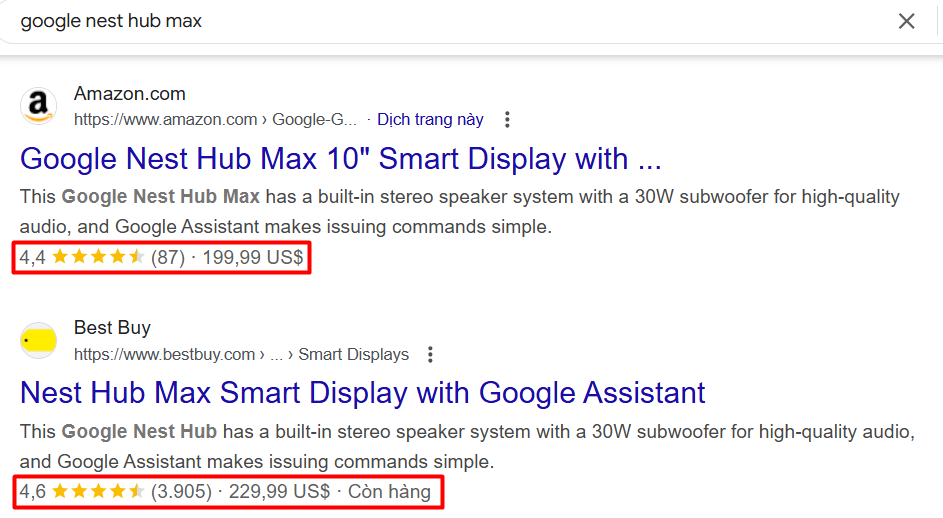Click the www.bestbuy.com Smart Displays breadcrumb
This screenshot has height=518, width=943.
pyautogui.click(x=241, y=354)
